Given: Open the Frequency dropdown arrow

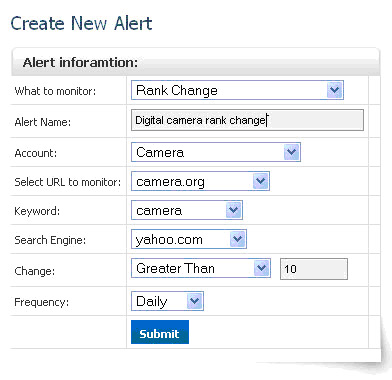Looking at the screenshot, I should (x=195, y=301).
